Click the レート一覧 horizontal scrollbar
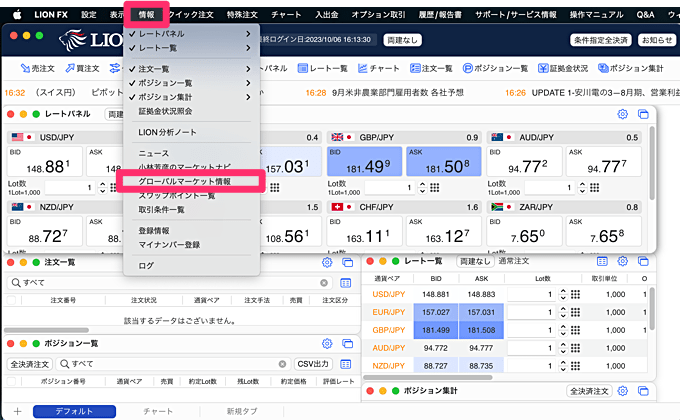 pyautogui.click(x=428, y=377)
